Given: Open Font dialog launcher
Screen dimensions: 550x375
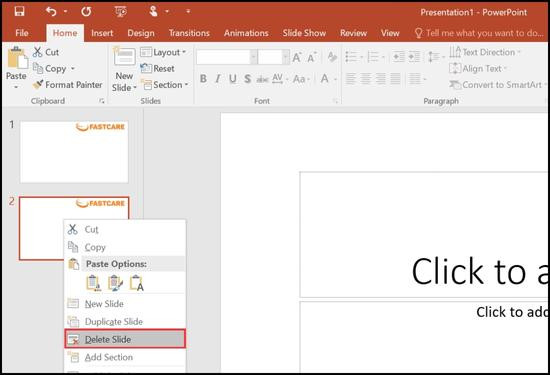Looking at the screenshot, I should pyautogui.click(x=335, y=101).
